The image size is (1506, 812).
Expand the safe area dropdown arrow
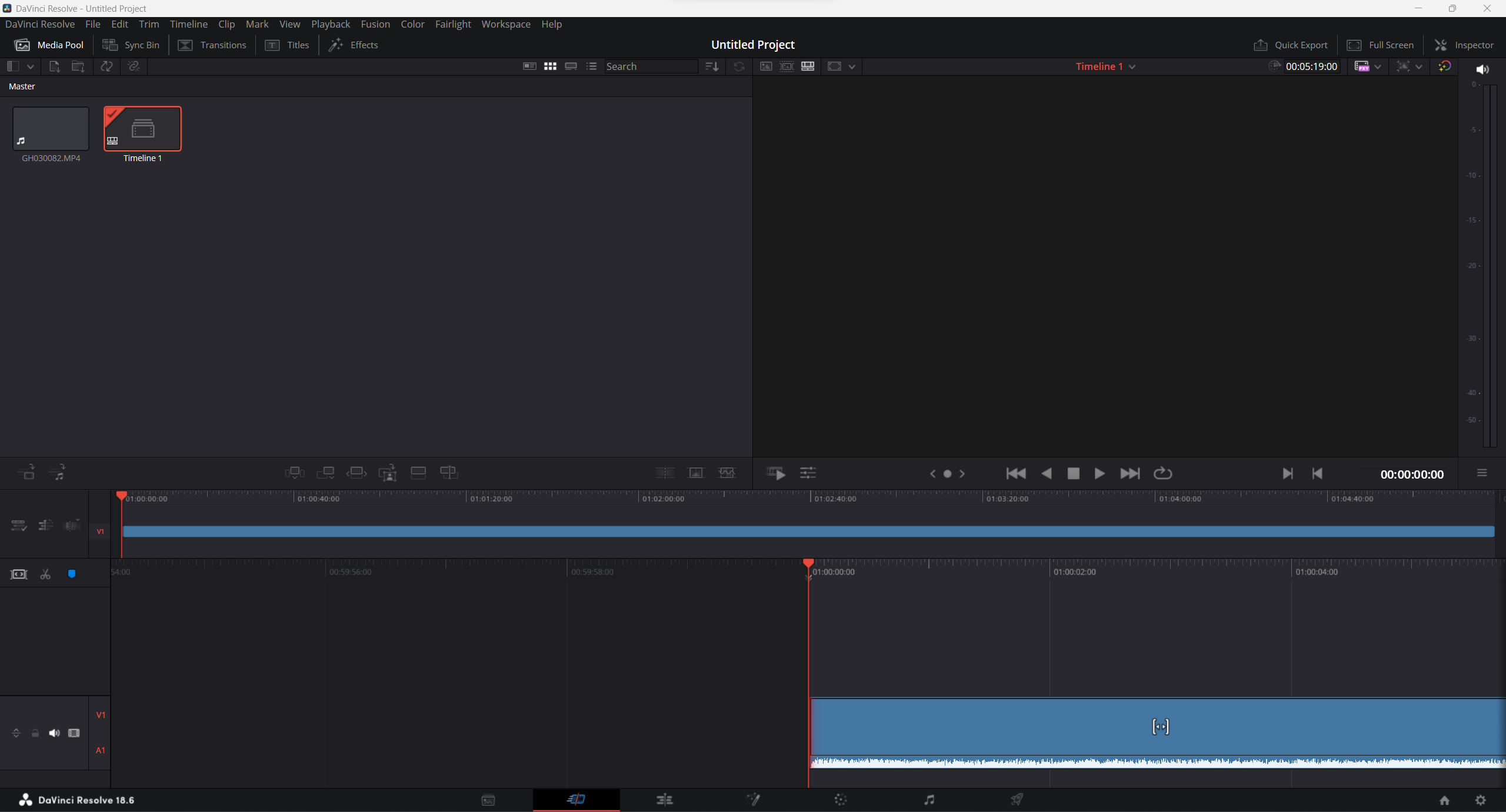852,66
